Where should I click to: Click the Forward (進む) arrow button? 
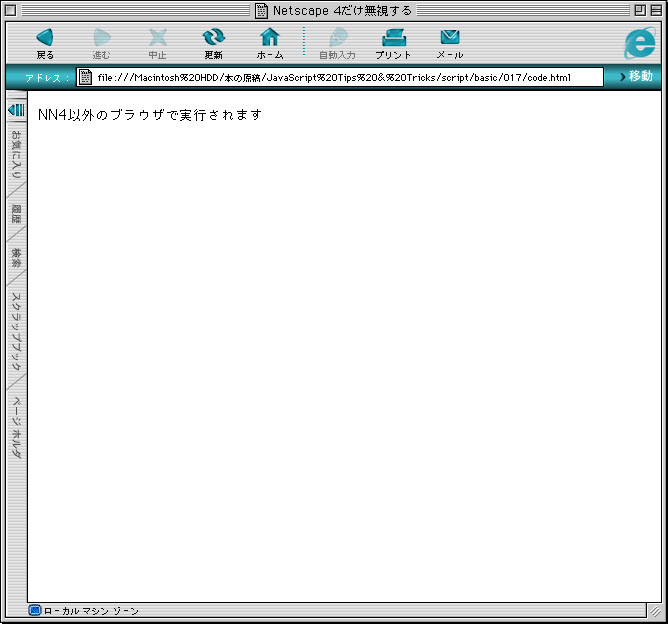coord(102,39)
